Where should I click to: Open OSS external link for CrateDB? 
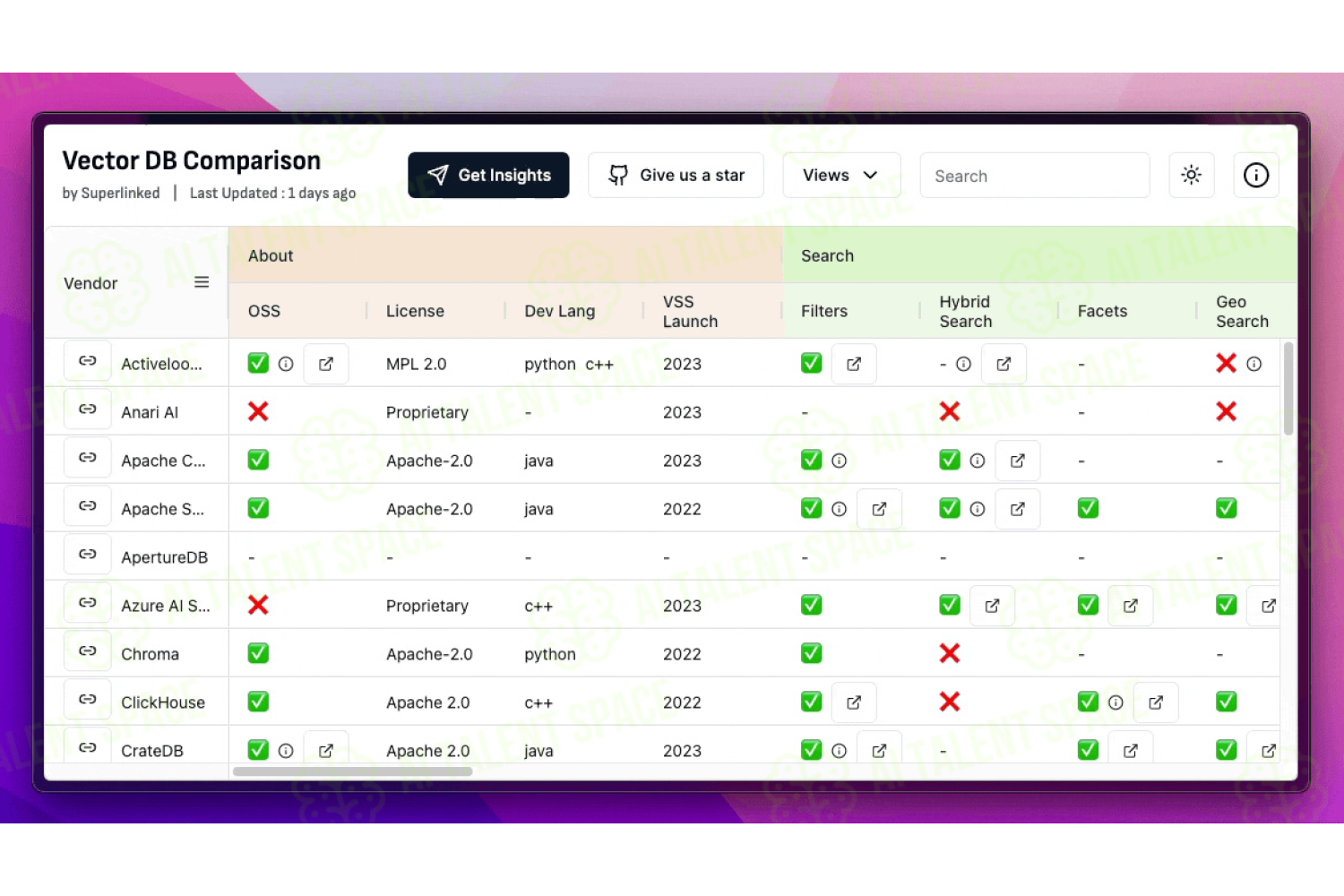click(x=326, y=750)
